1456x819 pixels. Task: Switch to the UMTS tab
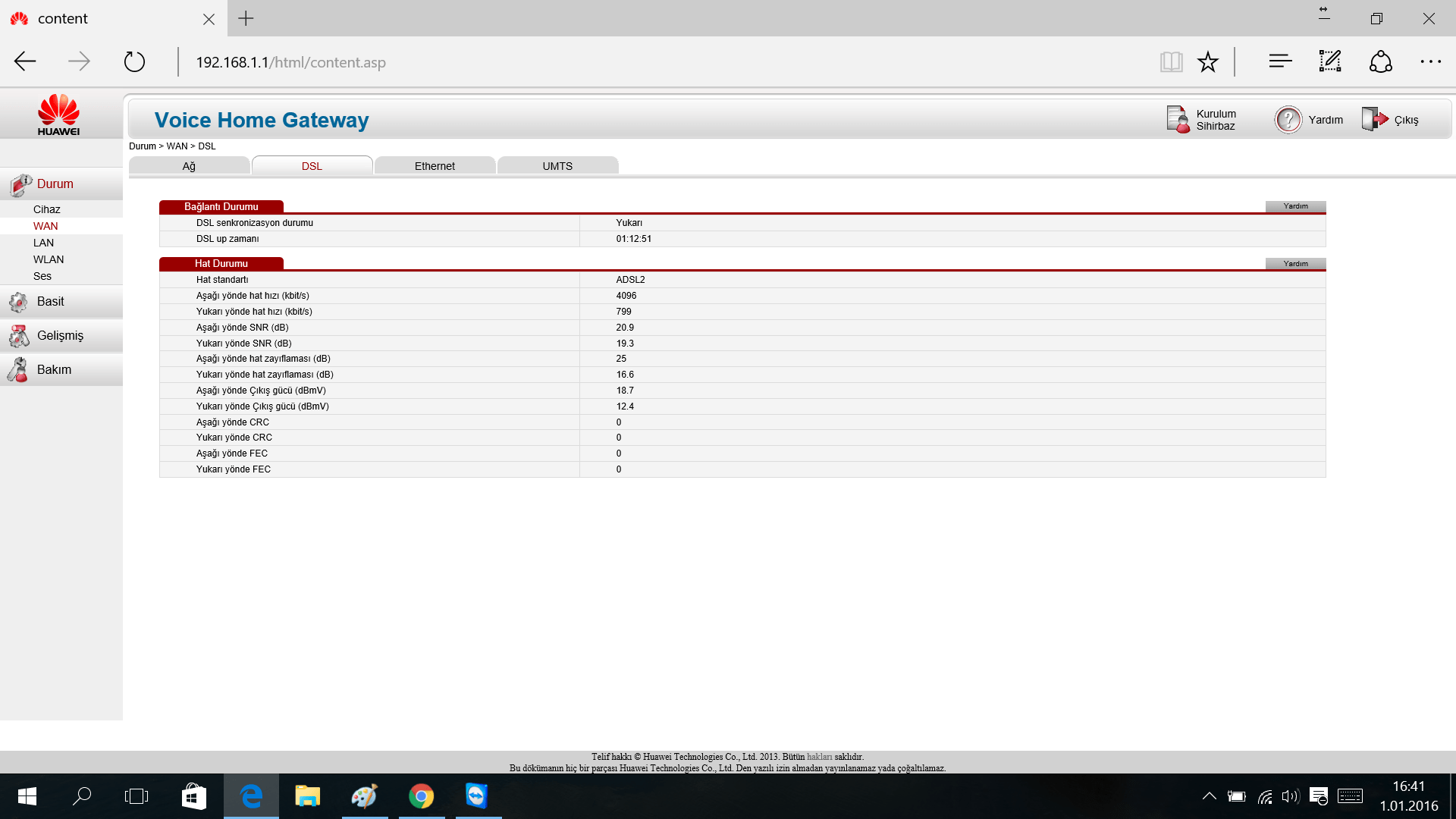tap(557, 166)
